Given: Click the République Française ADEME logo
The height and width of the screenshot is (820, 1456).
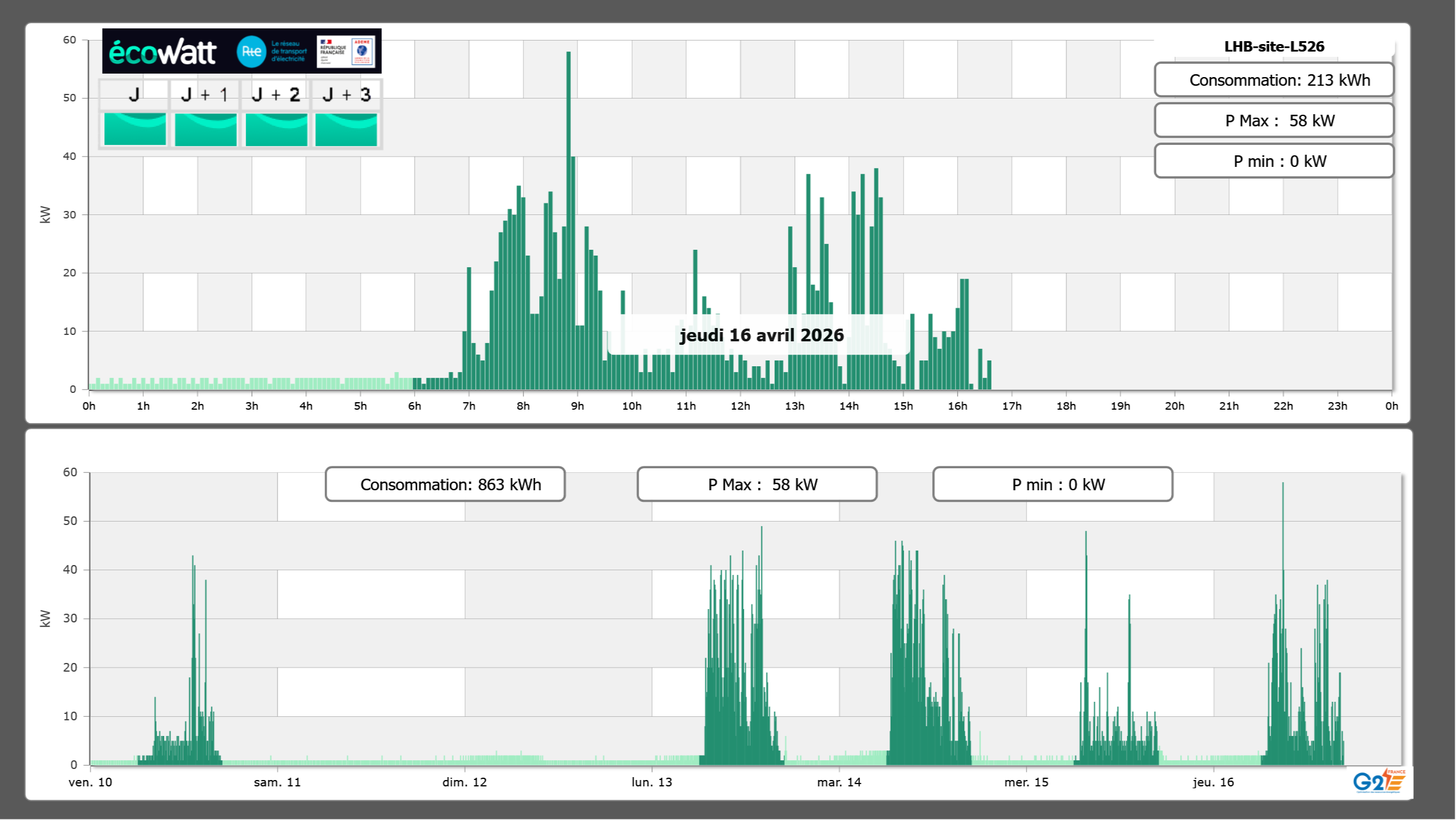Looking at the screenshot, I should (x=347, y=52).
